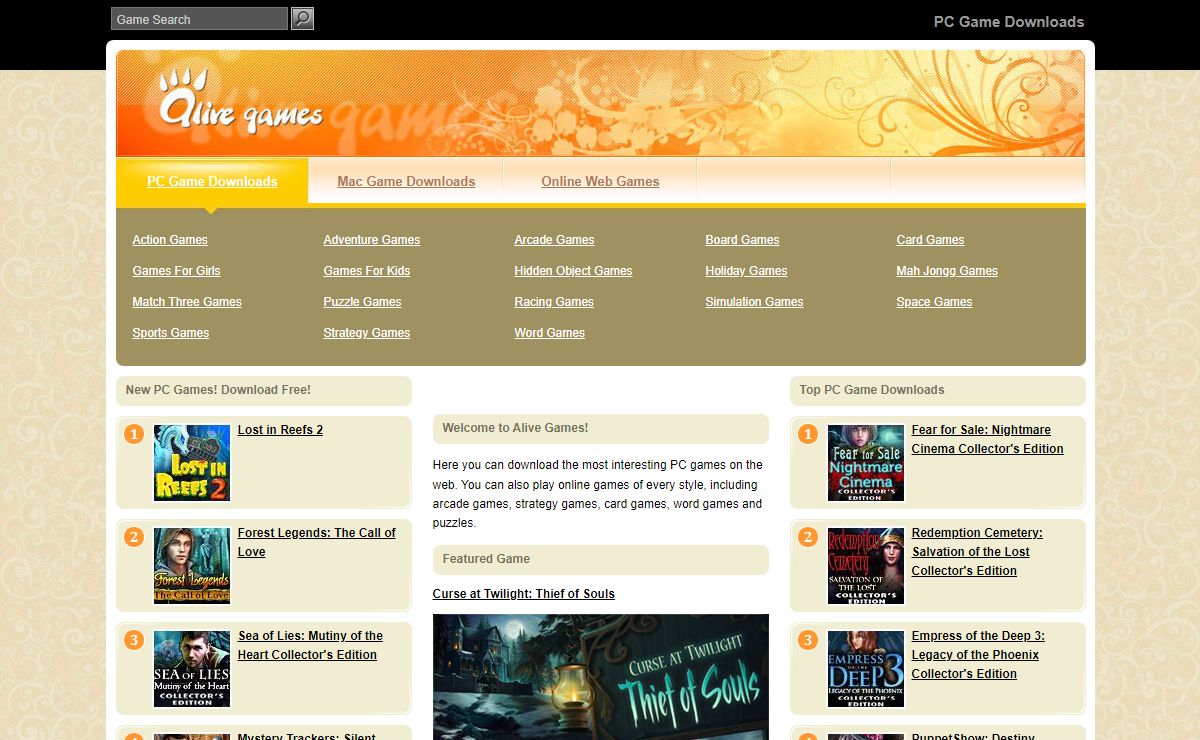1200x740 pixels.
Task: Click Empress of the Deep 3 thumbnail
Action: (866, 669)
